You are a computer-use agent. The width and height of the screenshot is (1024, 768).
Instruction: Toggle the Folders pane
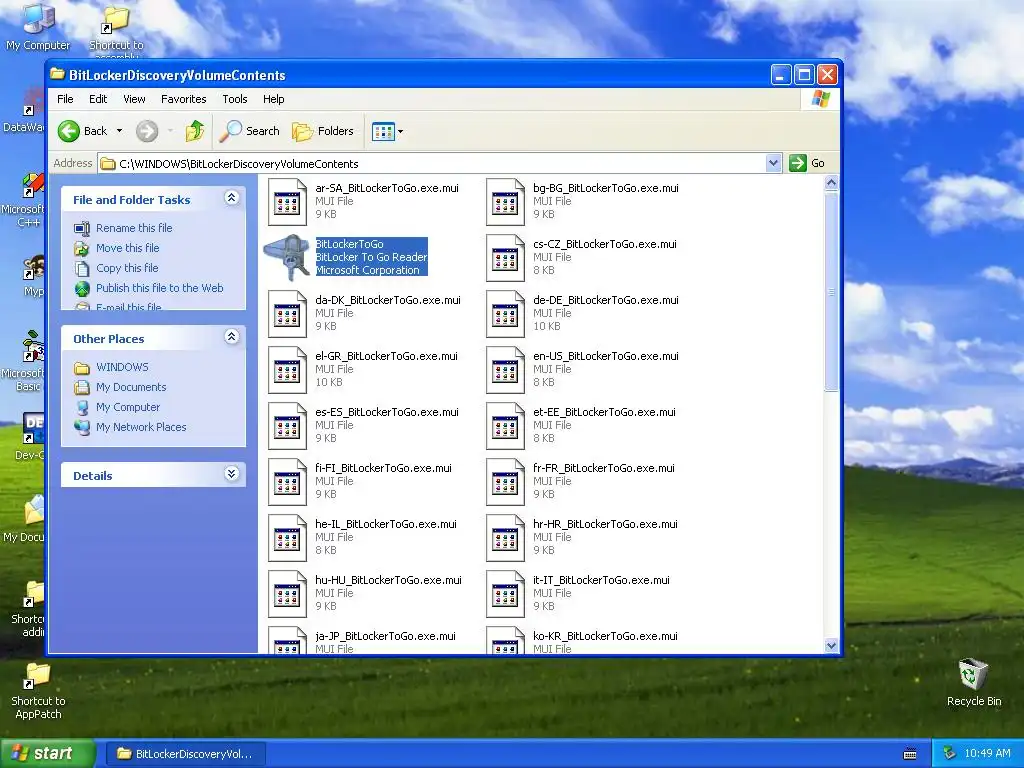tap(323, 131)
